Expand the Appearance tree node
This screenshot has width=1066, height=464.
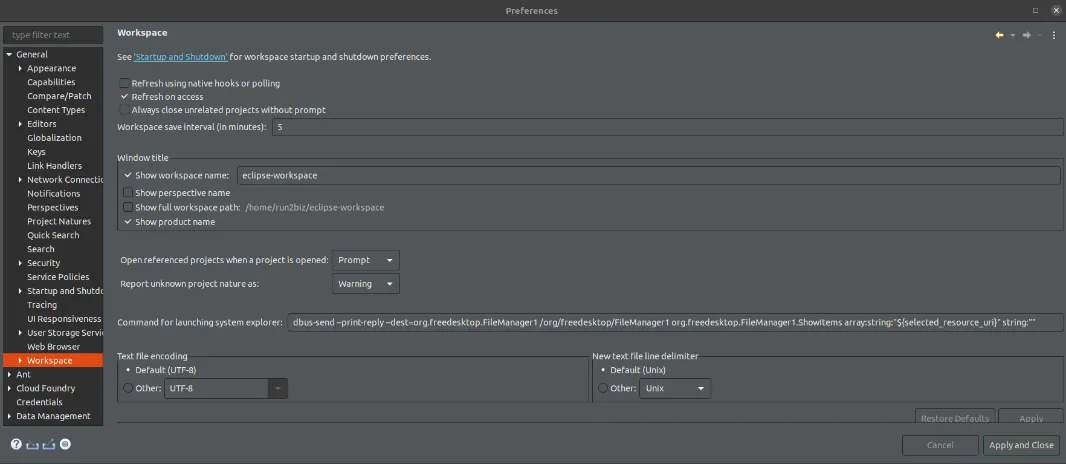[x=20, y=69]
